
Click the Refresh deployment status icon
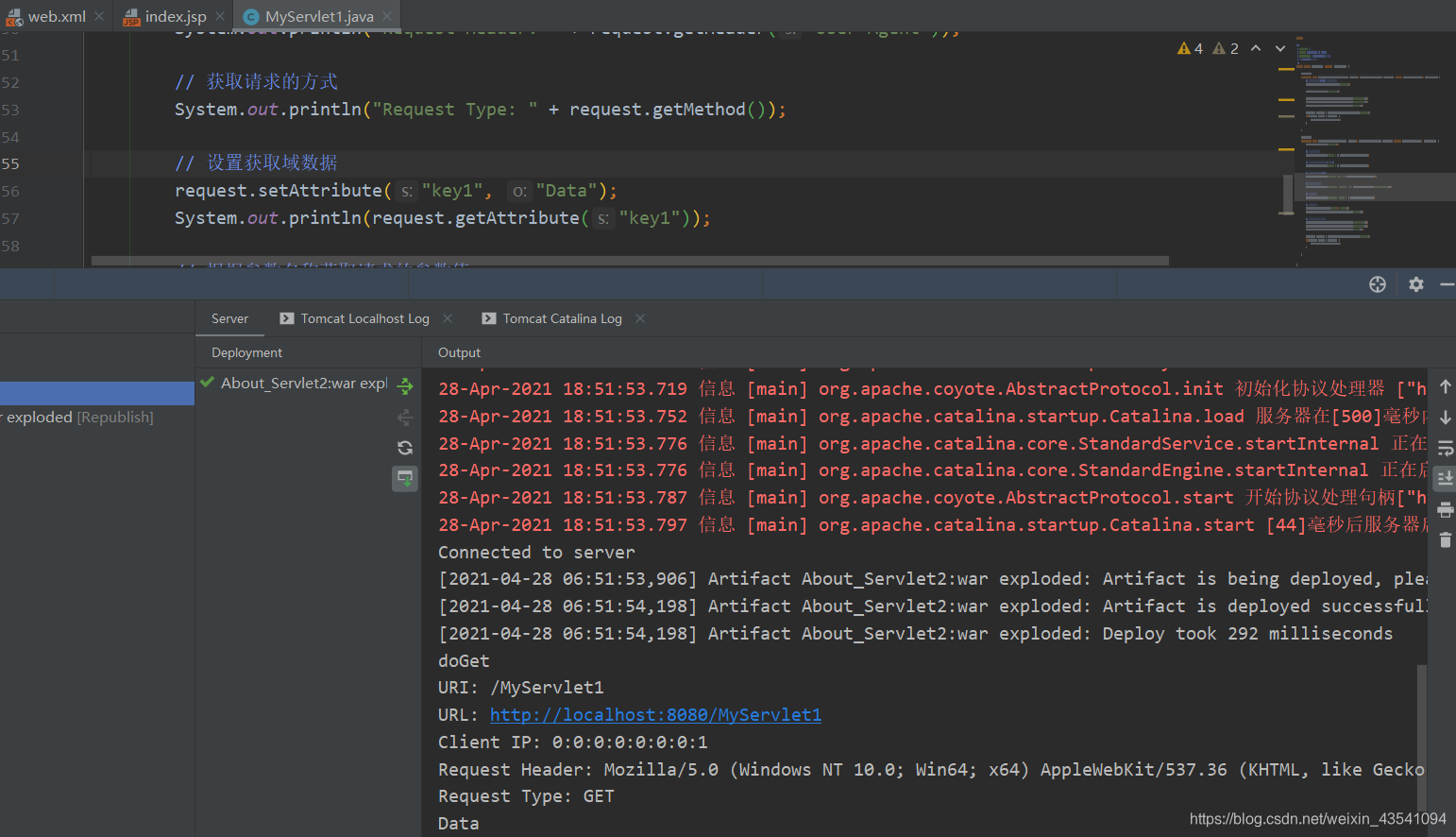click(x=405, y=448)
